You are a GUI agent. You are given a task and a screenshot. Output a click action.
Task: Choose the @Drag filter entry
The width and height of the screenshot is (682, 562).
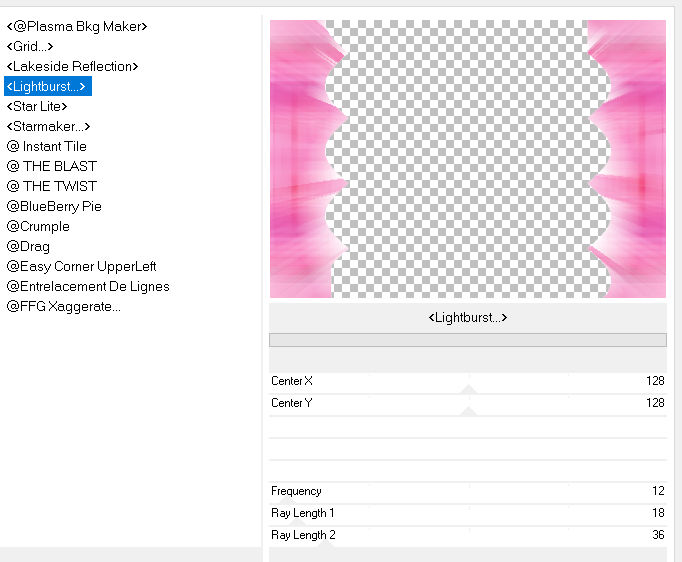[x=28, y=246]
